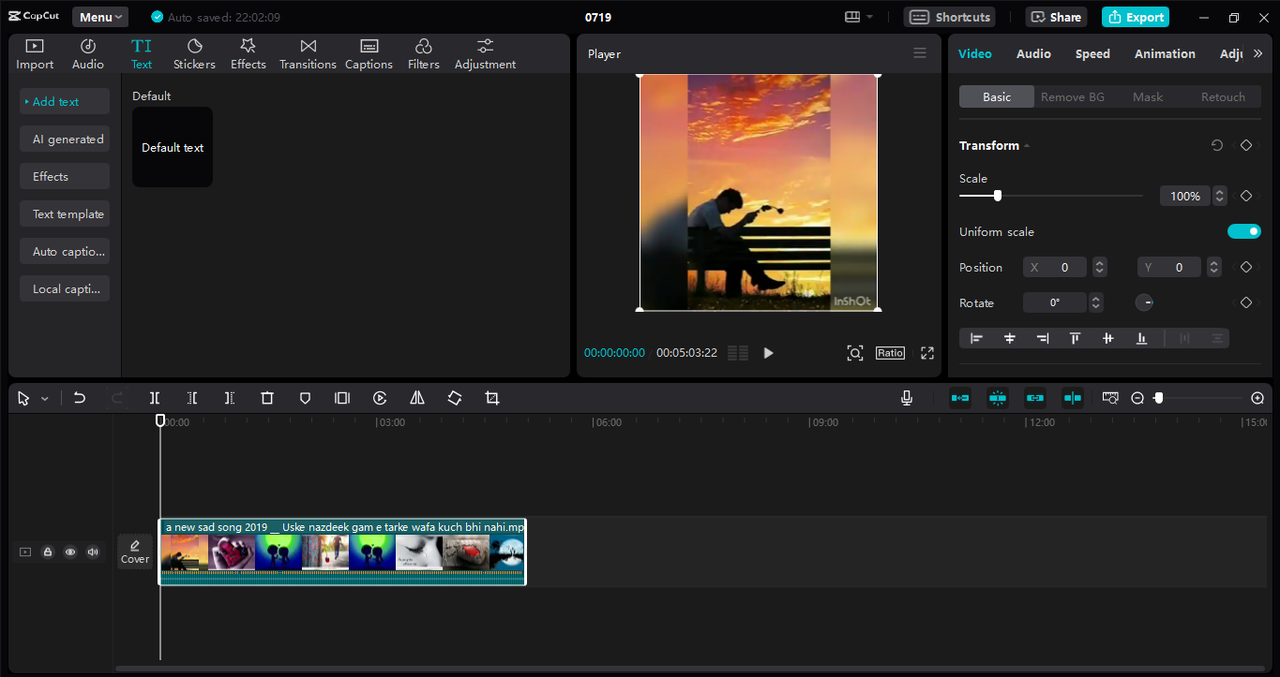
Task: Toggle auto snapping in timeline
Action: click(997, 398)
